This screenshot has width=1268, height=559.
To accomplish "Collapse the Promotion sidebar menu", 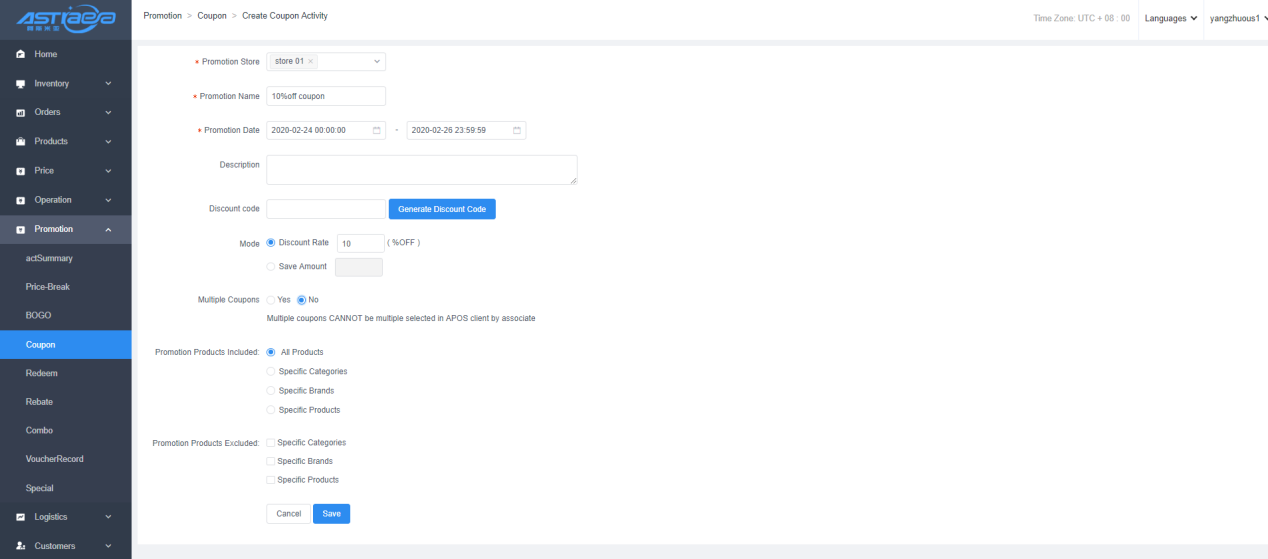I will pyautogui.click(x=108, y=229).
